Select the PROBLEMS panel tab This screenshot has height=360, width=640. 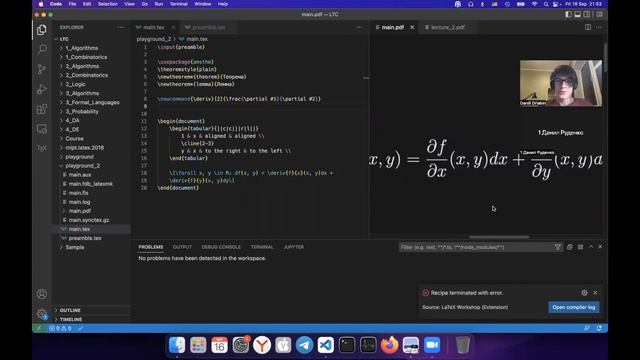(x=151, y=247)
